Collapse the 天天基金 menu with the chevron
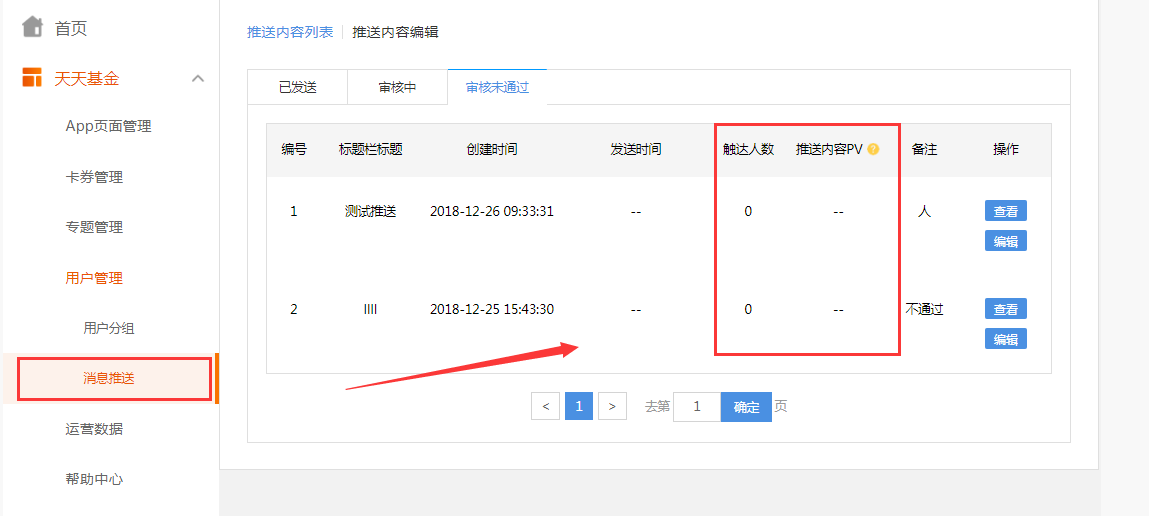1149x516 pixels. [x=198, y=78]
